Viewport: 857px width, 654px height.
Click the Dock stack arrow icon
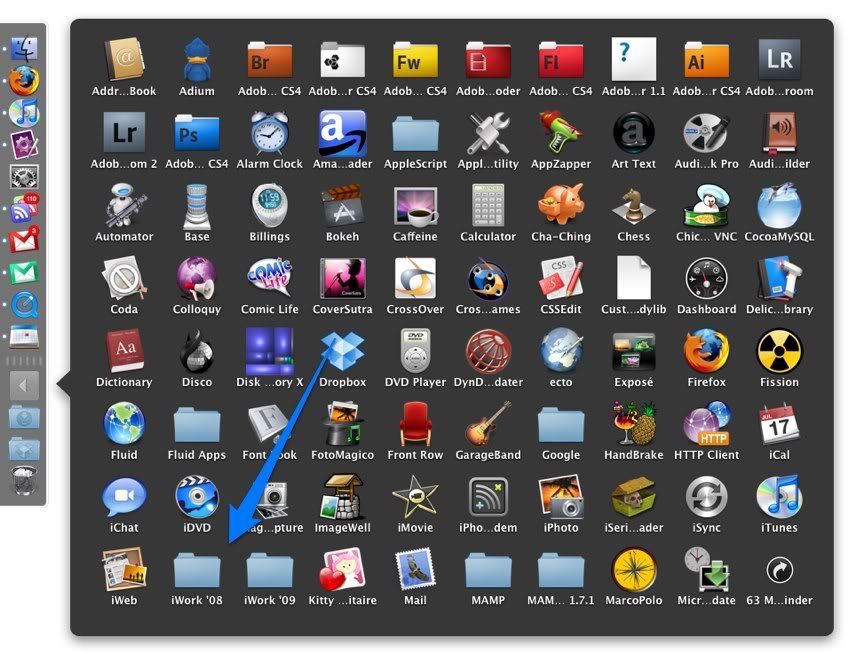coord(24,385)
